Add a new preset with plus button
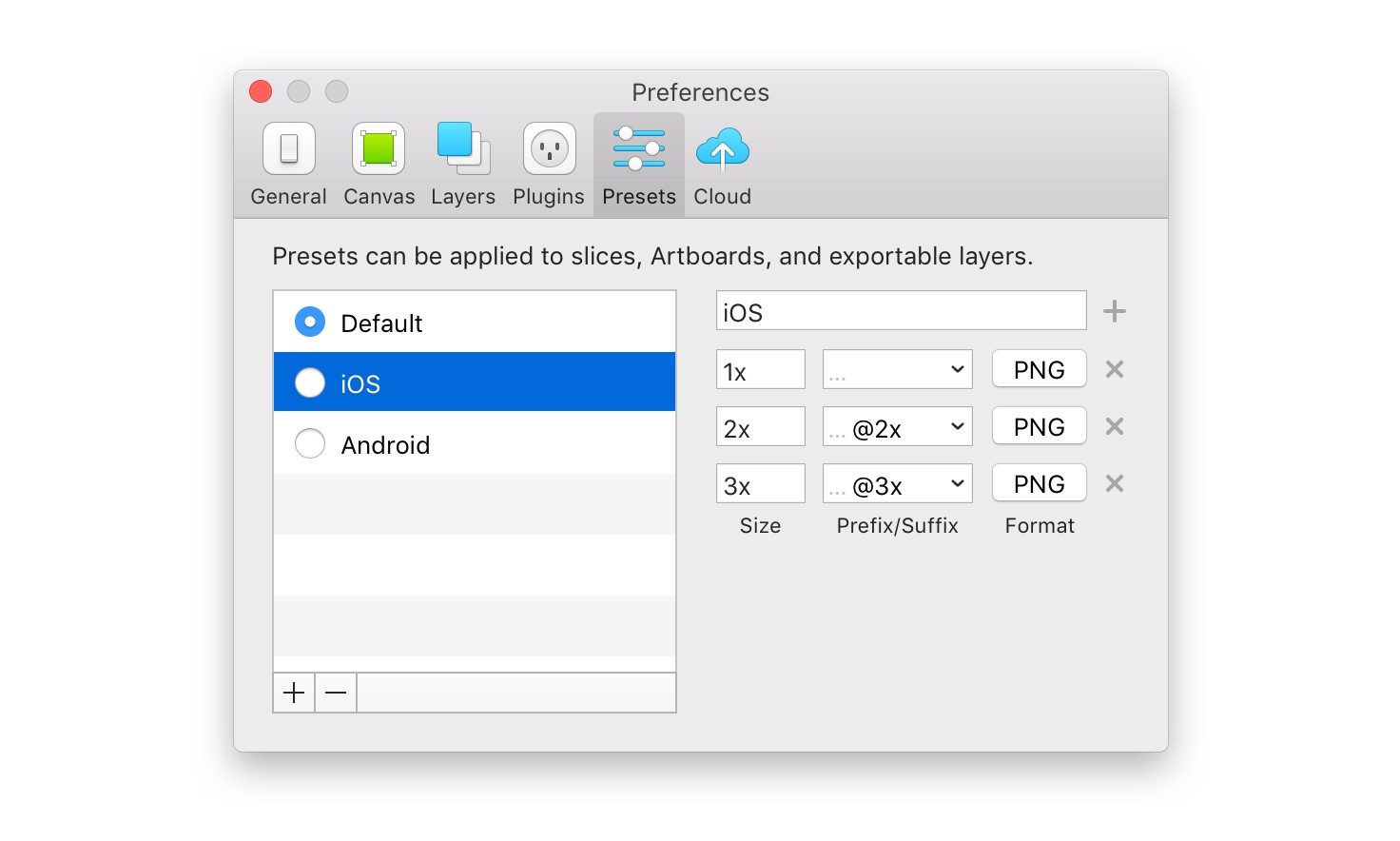1400x841 pixels. coord(294,693)
